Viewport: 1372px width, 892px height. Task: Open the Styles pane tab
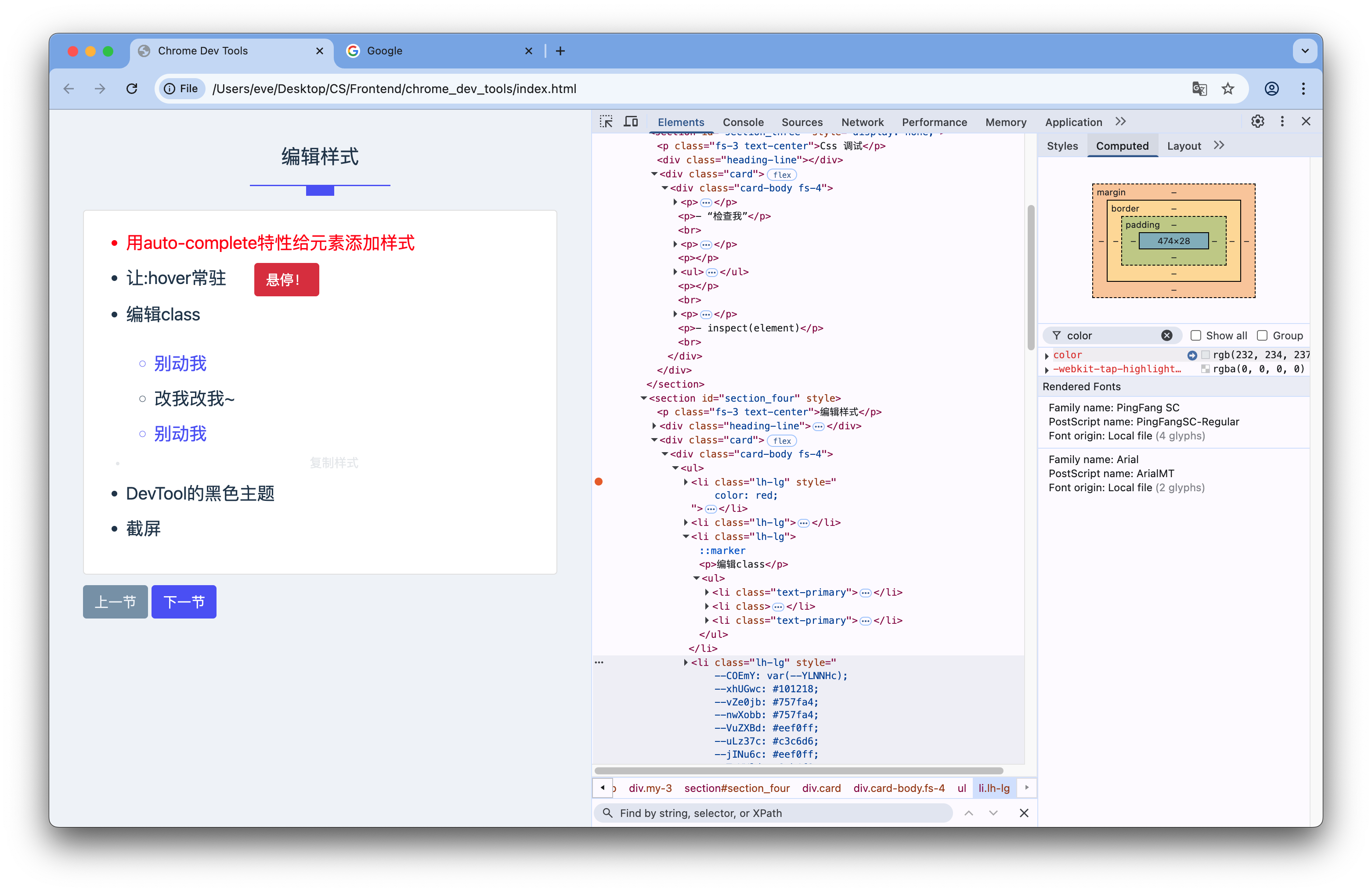1062,146
